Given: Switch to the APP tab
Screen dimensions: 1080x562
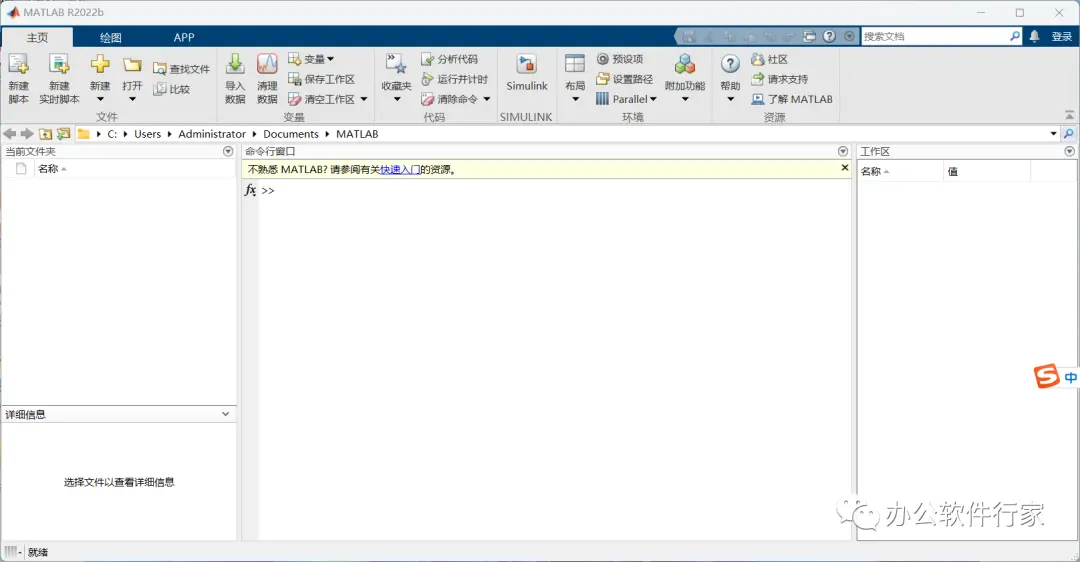Looking at the screenshot, I should point(184,37).
